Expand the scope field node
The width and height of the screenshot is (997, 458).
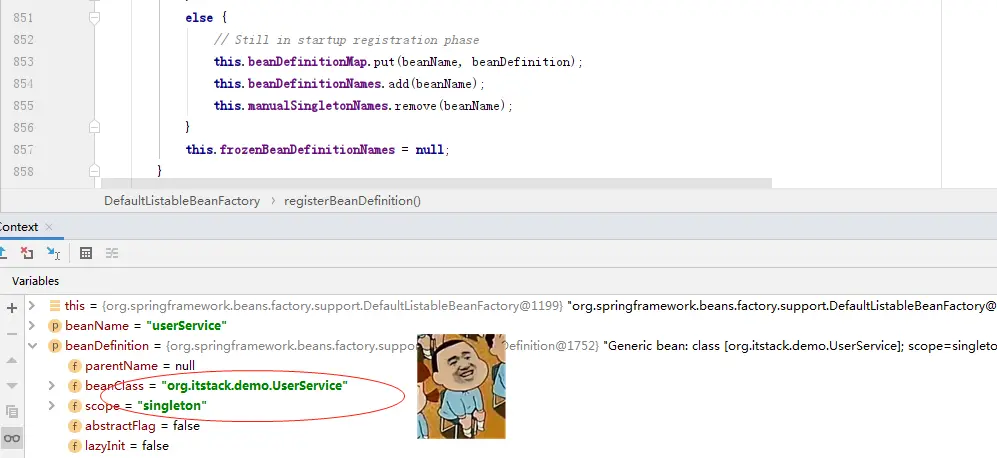(52, 406)
